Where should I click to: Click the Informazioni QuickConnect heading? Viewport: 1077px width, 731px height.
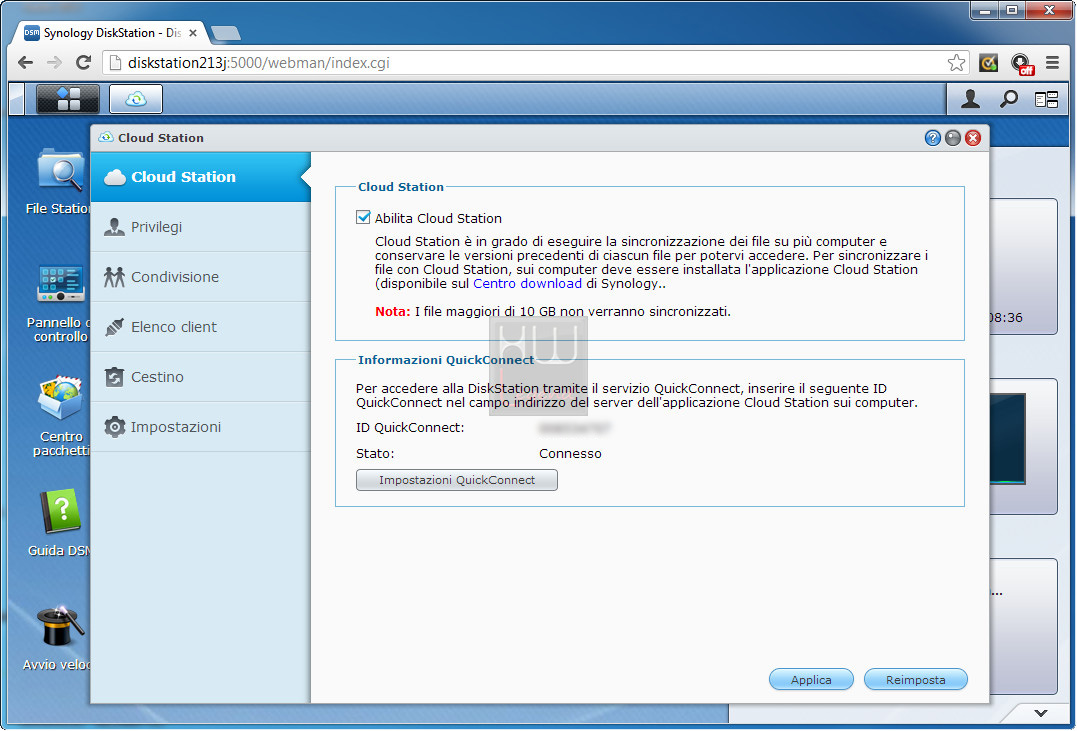(446, 359)
